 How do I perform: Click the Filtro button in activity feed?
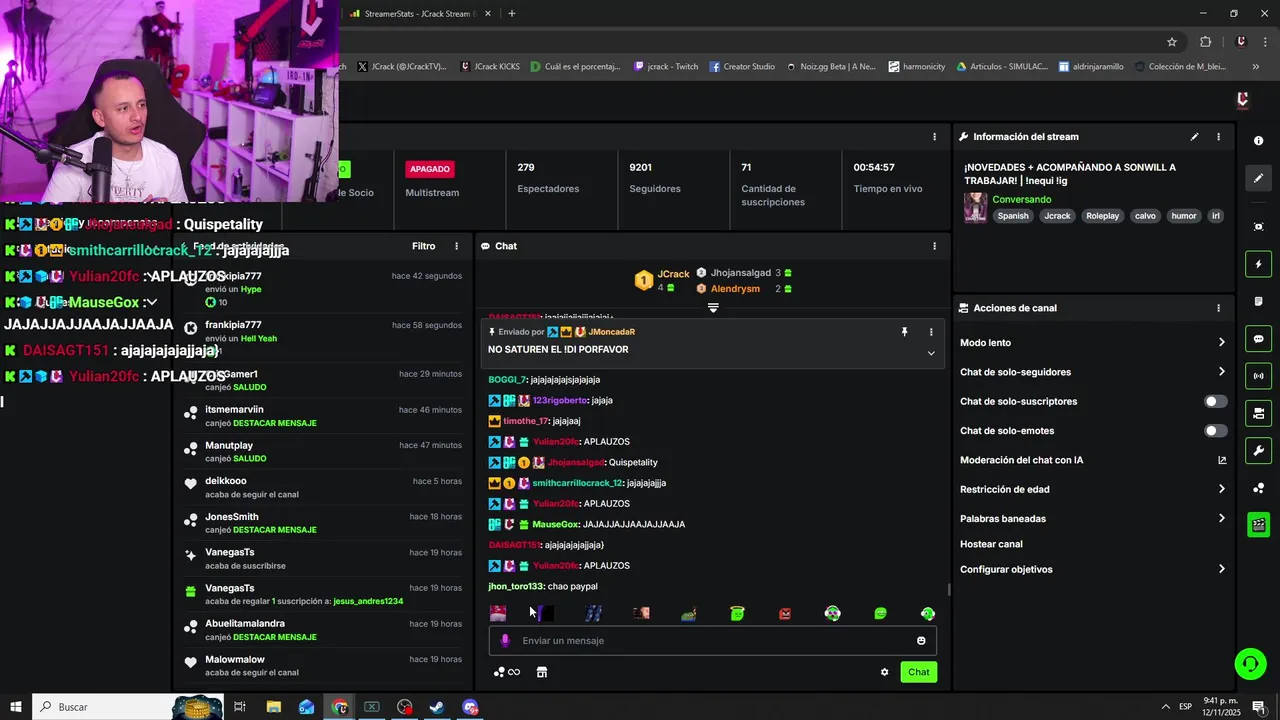coord(423,246)
